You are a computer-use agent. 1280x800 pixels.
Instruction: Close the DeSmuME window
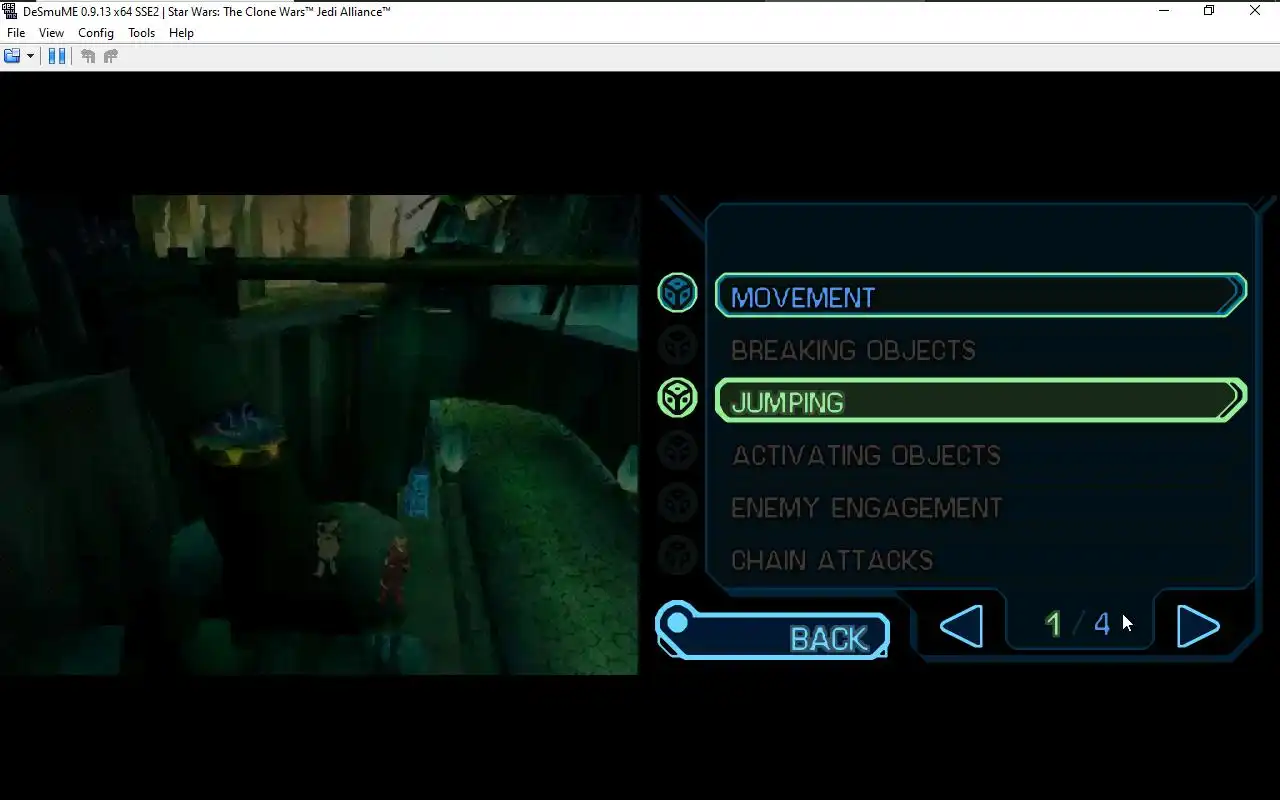(1255, 11)
